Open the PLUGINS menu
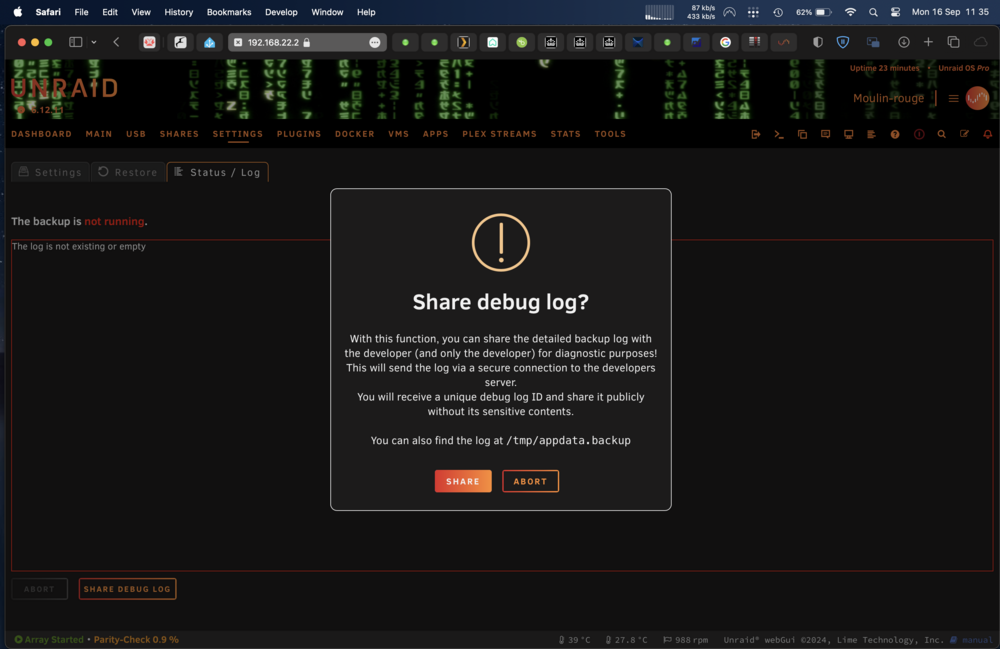 299,134
